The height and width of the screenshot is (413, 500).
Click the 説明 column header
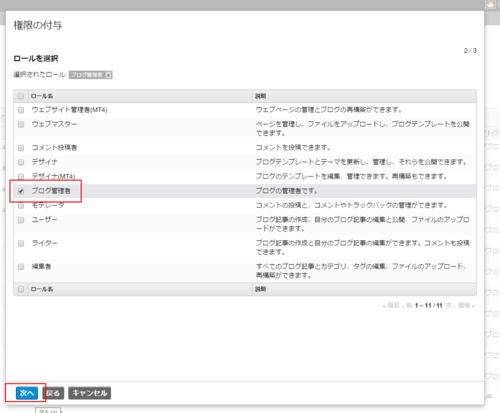tap(260, 96)
